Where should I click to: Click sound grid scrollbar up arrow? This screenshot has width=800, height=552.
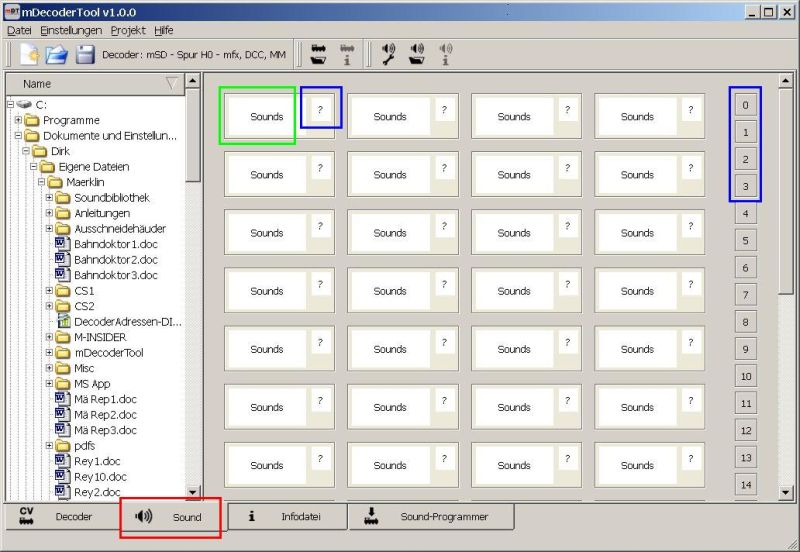786,81
